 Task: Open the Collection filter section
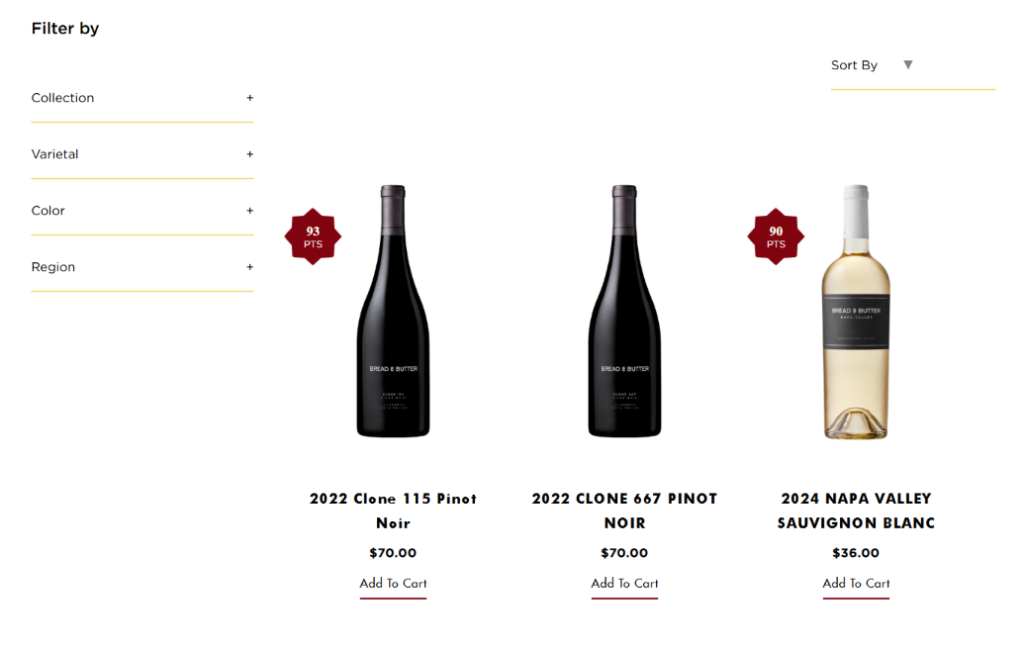click(63, 98)
